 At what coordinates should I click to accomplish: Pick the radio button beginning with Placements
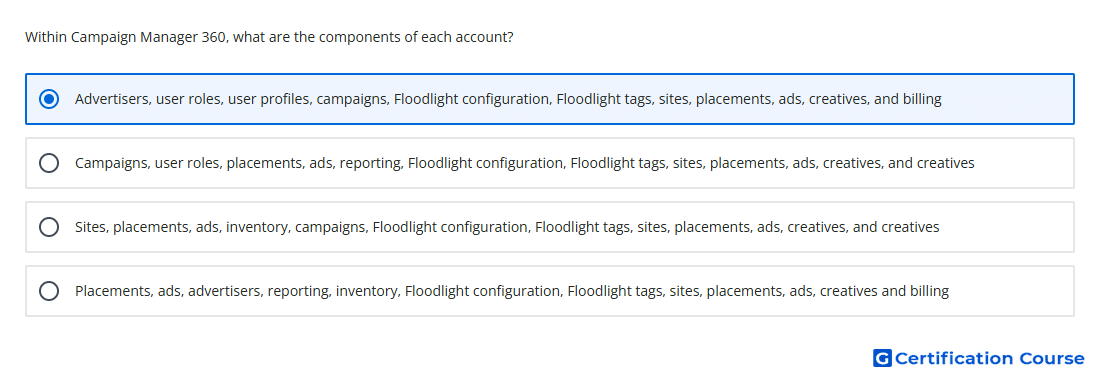point(48,291)
